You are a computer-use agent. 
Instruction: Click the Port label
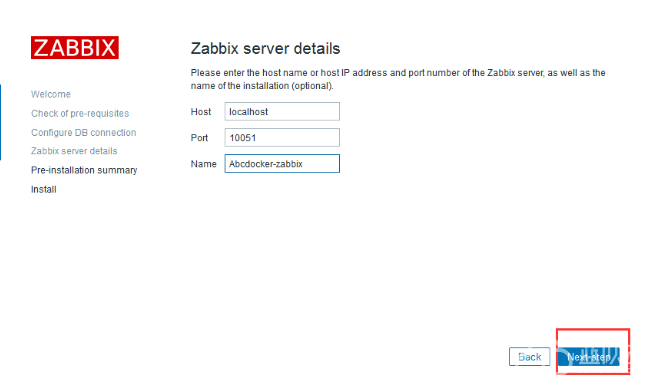199,138
